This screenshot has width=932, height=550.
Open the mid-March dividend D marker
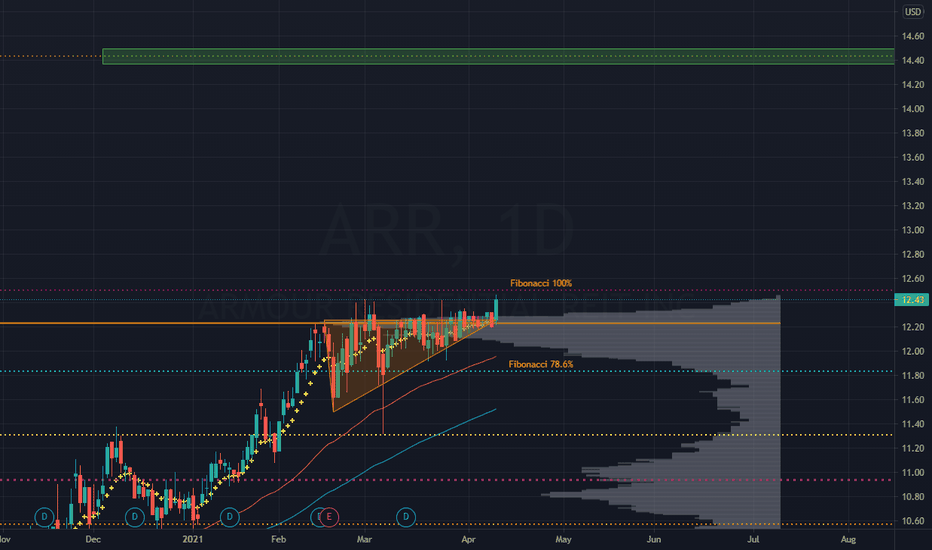pos(406,517)
